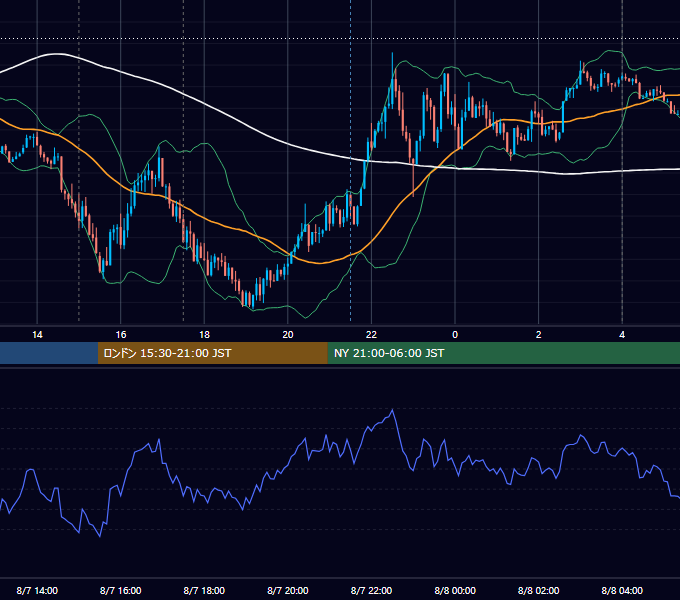Click the 8/7 20:00 indicator time label
Viewport: 680px width, 600px height.
288,591
